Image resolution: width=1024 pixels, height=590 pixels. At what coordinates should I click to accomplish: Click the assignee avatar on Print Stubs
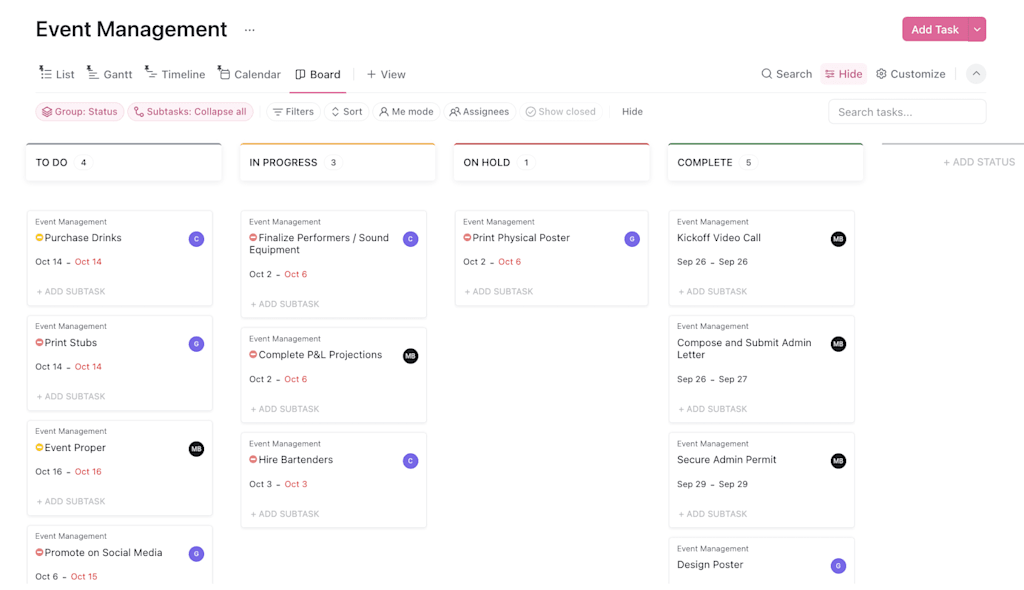(x=197, y=344)
